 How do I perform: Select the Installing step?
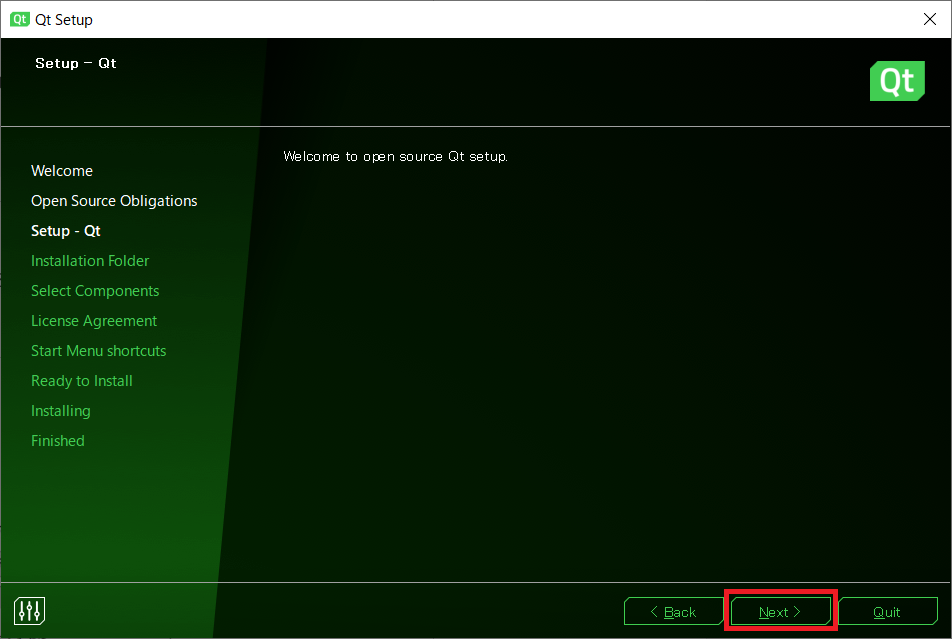61,411
